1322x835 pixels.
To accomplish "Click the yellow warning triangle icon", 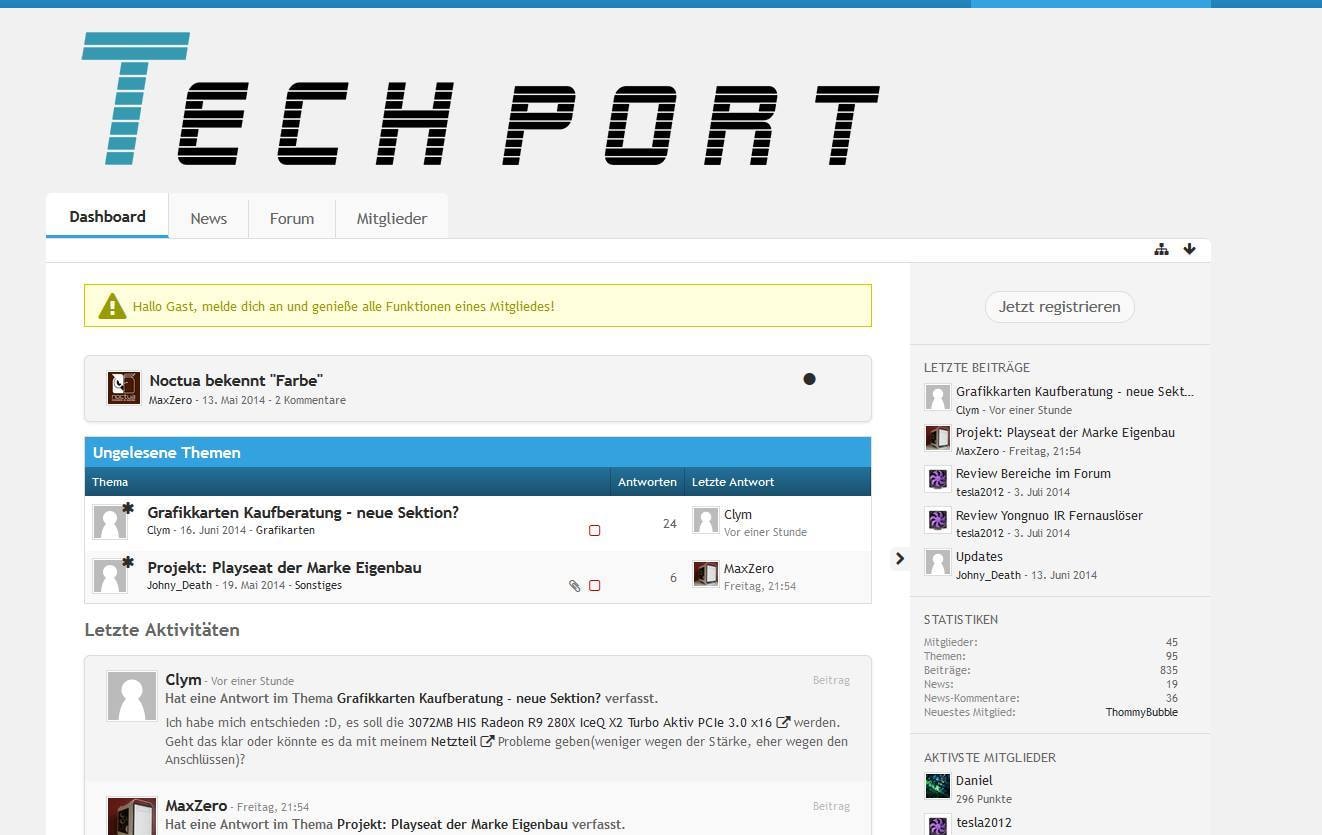I will pyautogui.click(x=112, y=306).
